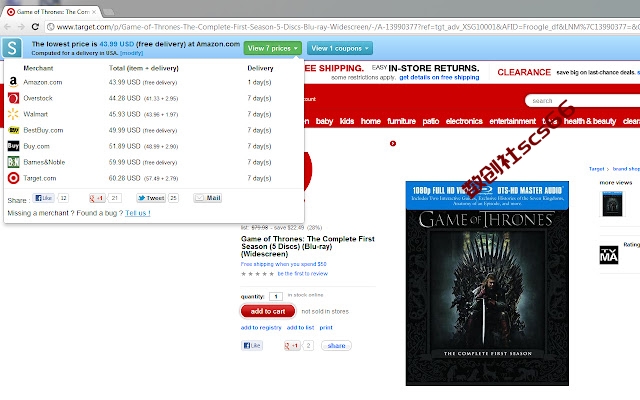Open the BestBuy.com merchant link
This screenshot has height=400, width=640.
(43, 130)
